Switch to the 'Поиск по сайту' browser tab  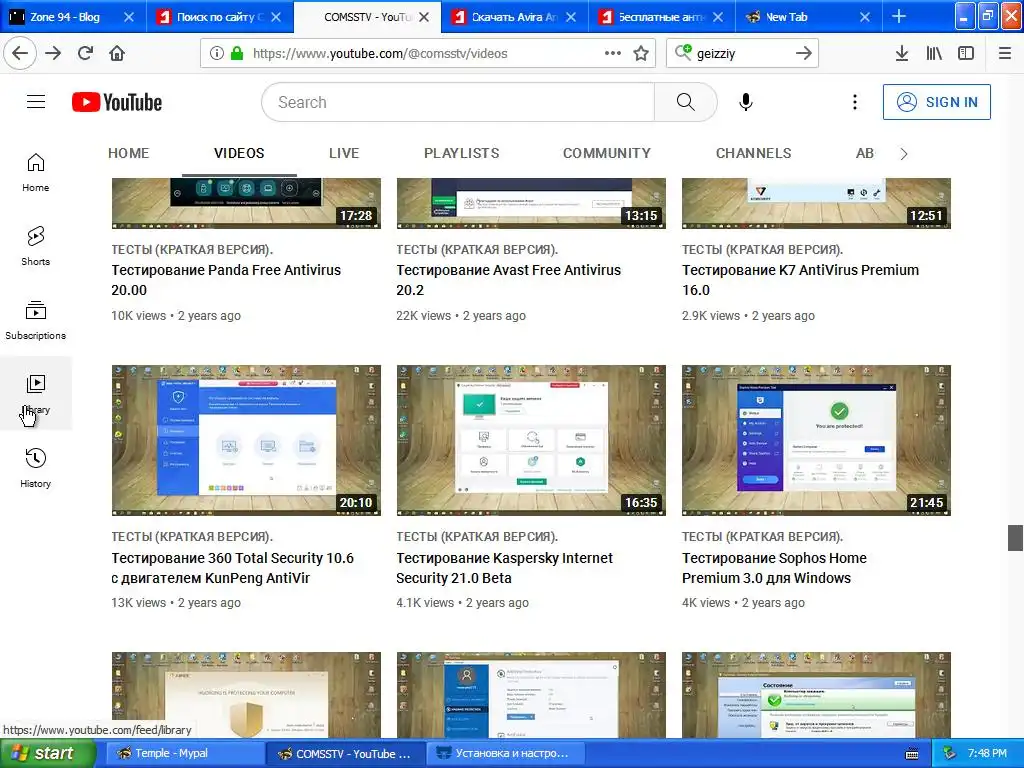tap(216, 17)
